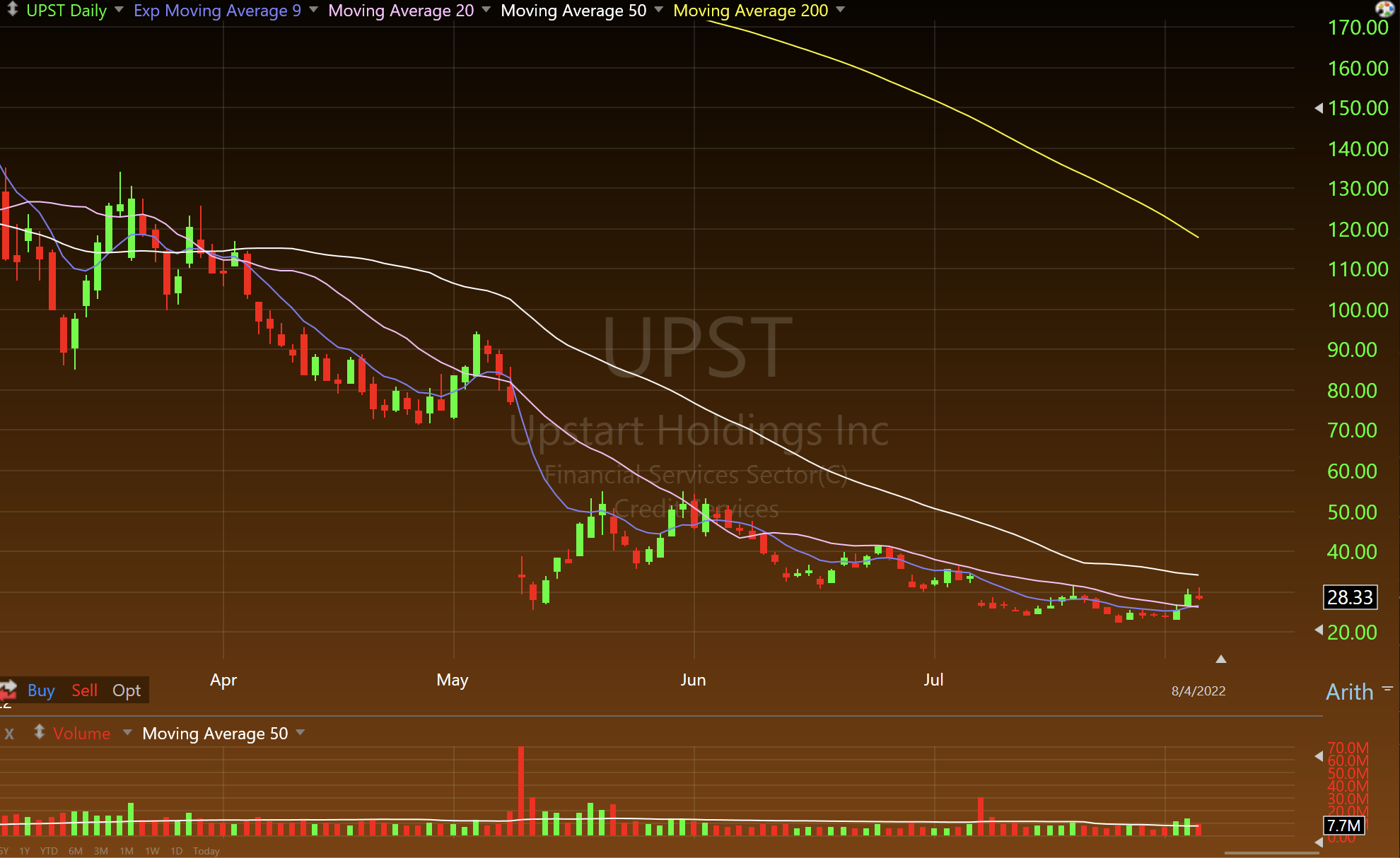The image size is (1400, 858).
Task: Click the 28.33 current price label
Action: point(1350,597)
